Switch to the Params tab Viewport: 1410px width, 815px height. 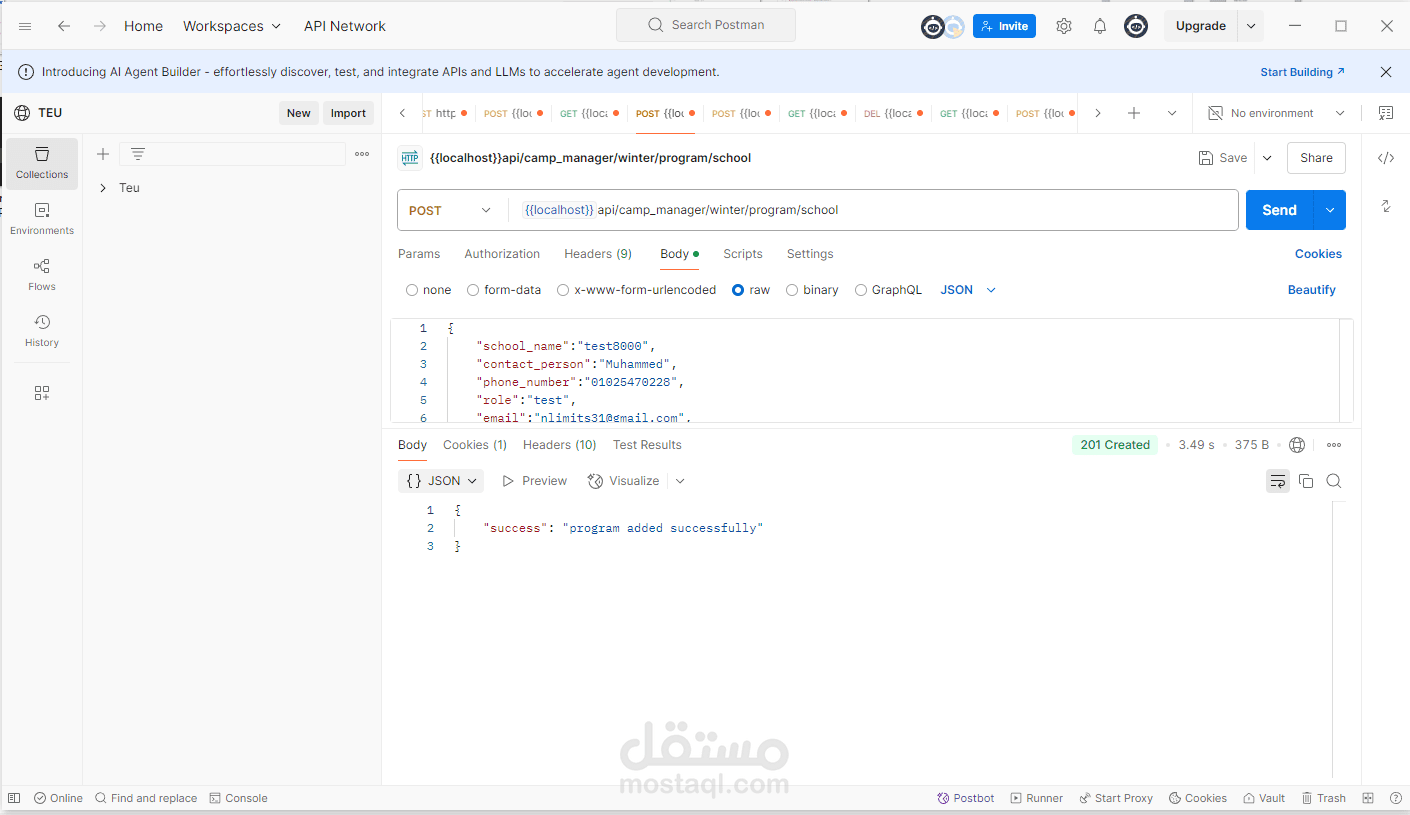pyautogui.click(x=419, y=254)
